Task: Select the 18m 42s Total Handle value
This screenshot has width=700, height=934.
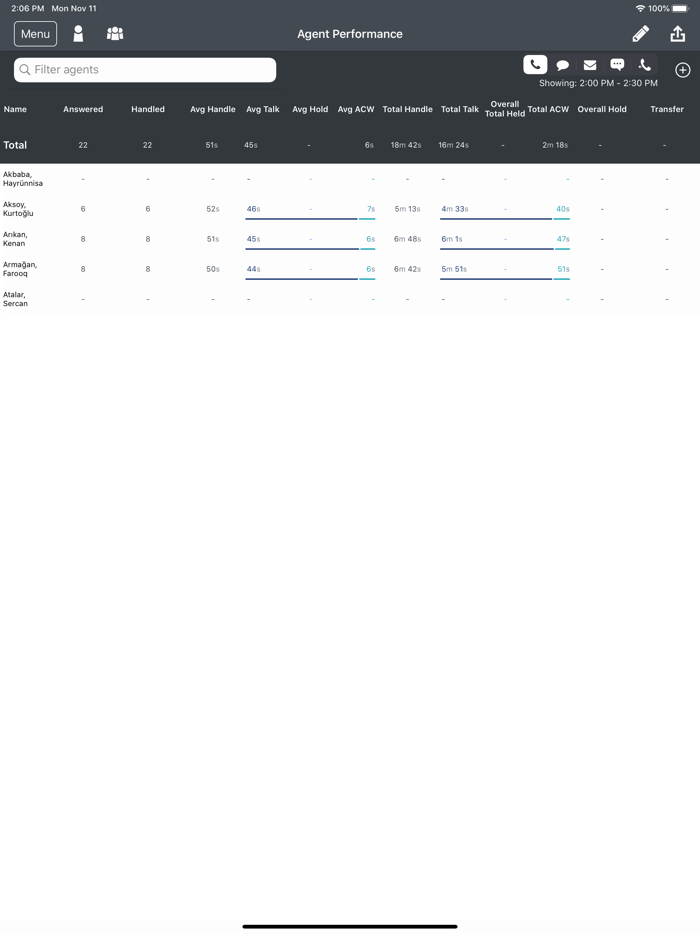Action: coord(406,145)
